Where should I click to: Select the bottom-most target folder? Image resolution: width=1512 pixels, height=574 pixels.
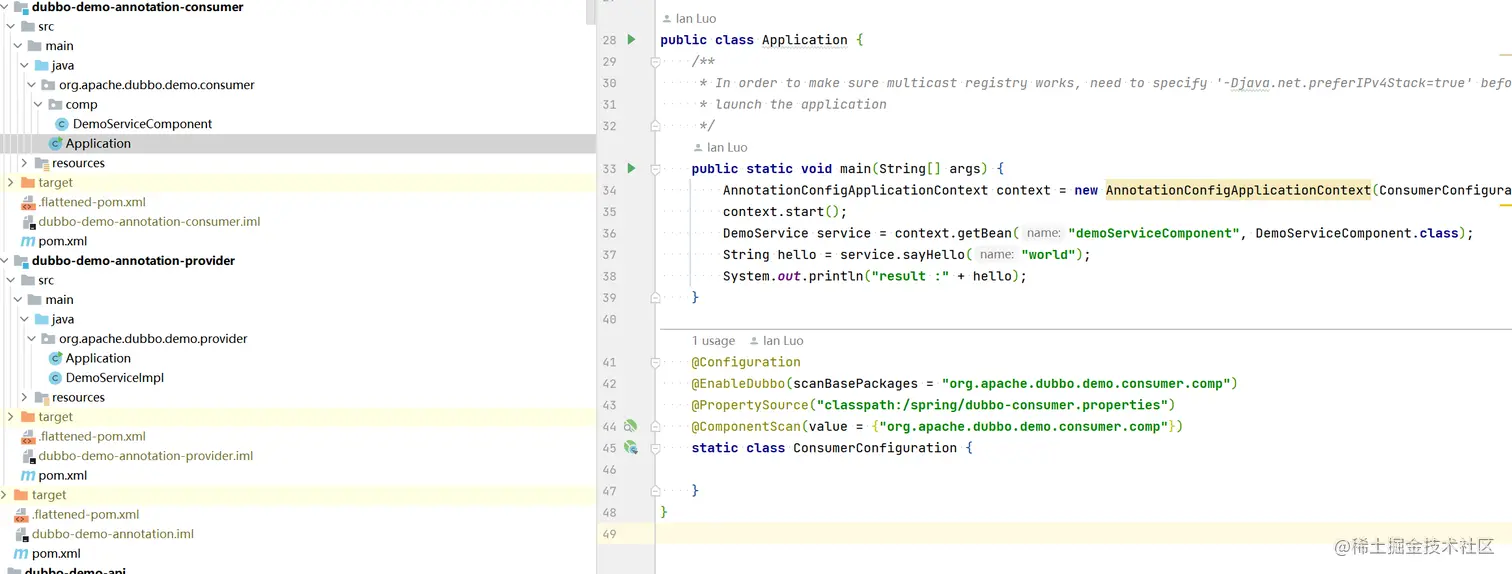click(x=49, y=495)
